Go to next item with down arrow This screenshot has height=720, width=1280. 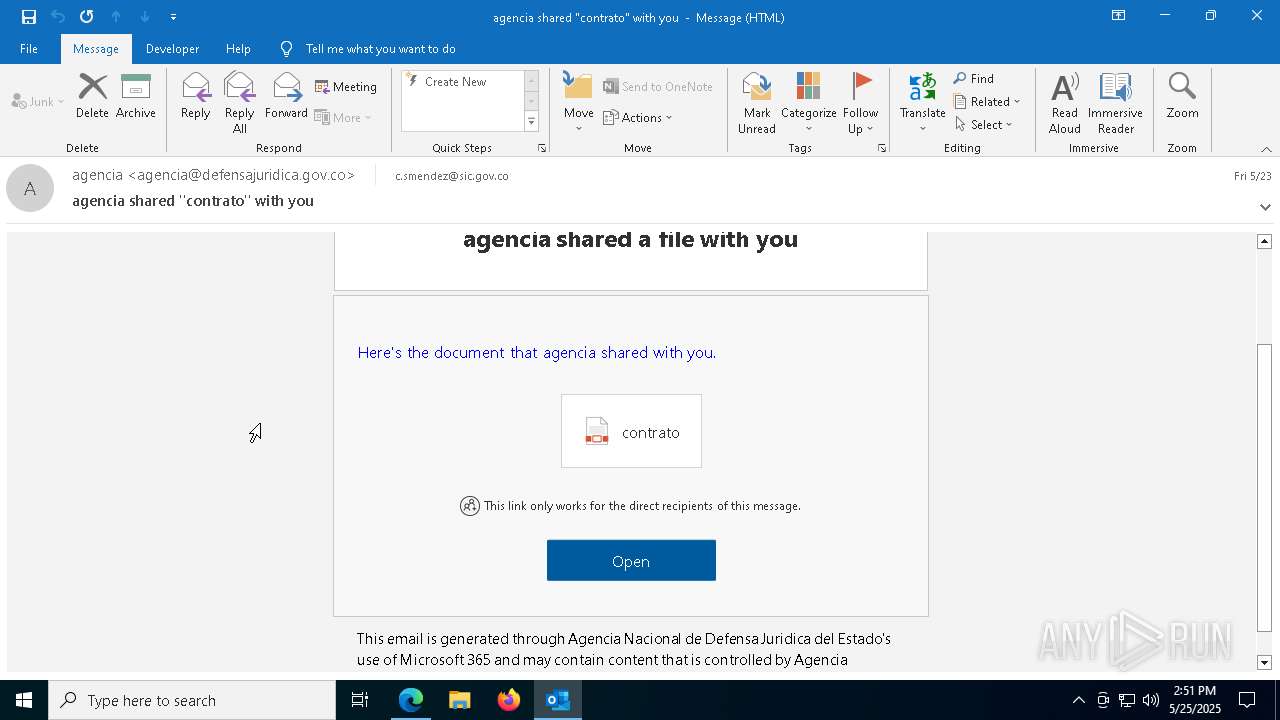[145, 17]
